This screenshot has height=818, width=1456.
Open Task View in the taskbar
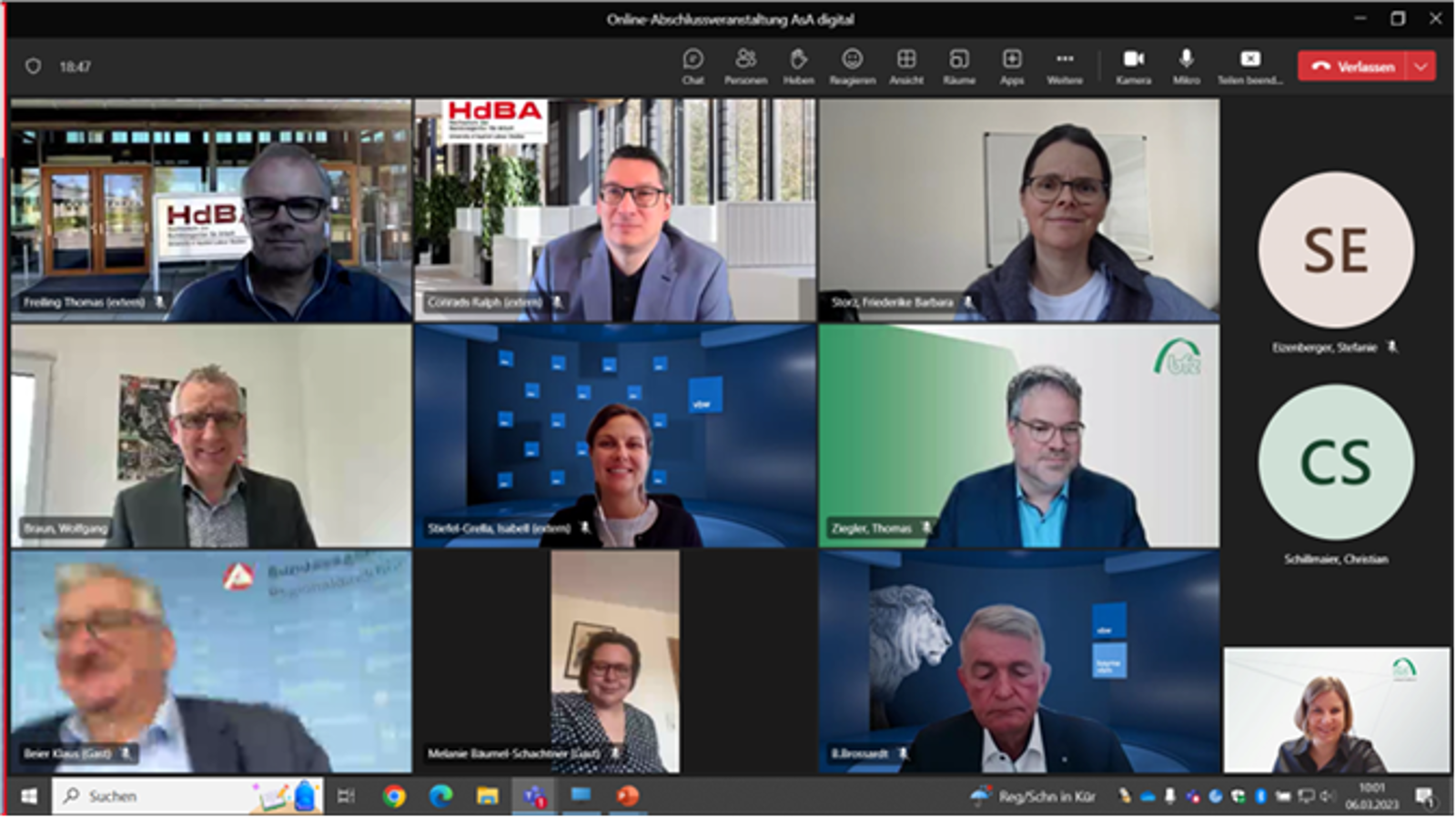point(346,796)
